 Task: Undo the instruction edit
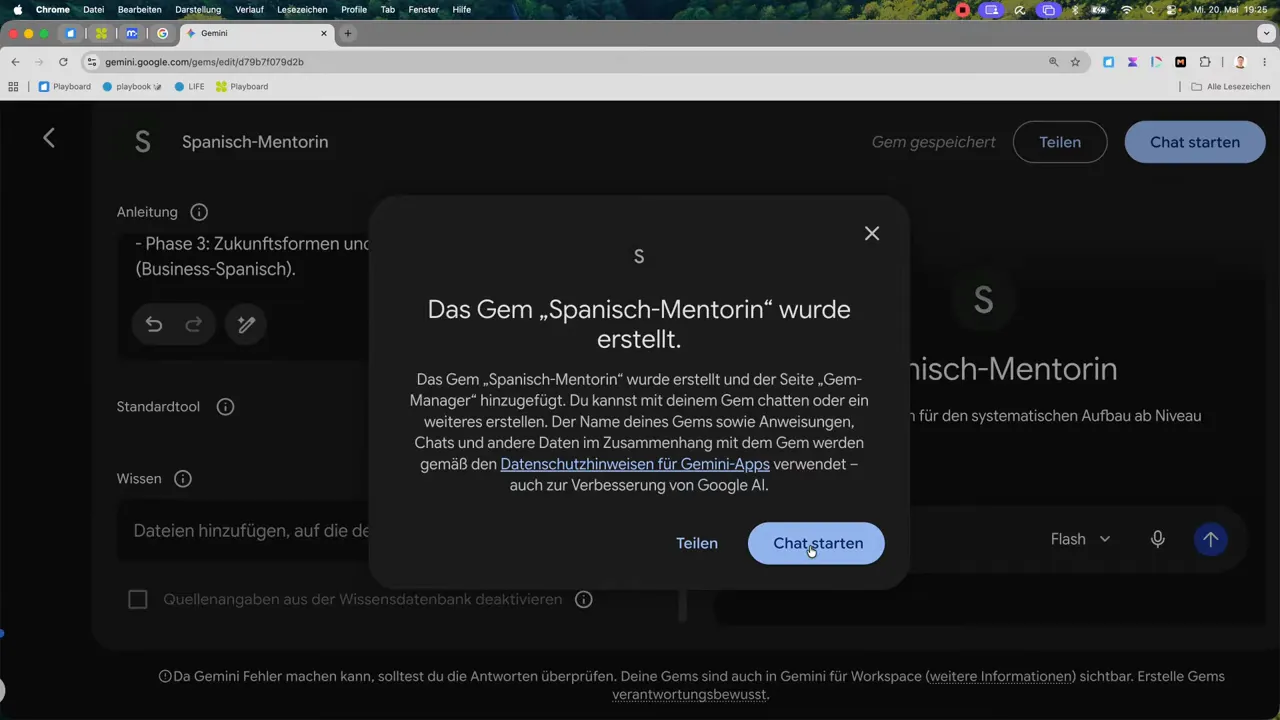pyautogui.click(x=154, y=324)
